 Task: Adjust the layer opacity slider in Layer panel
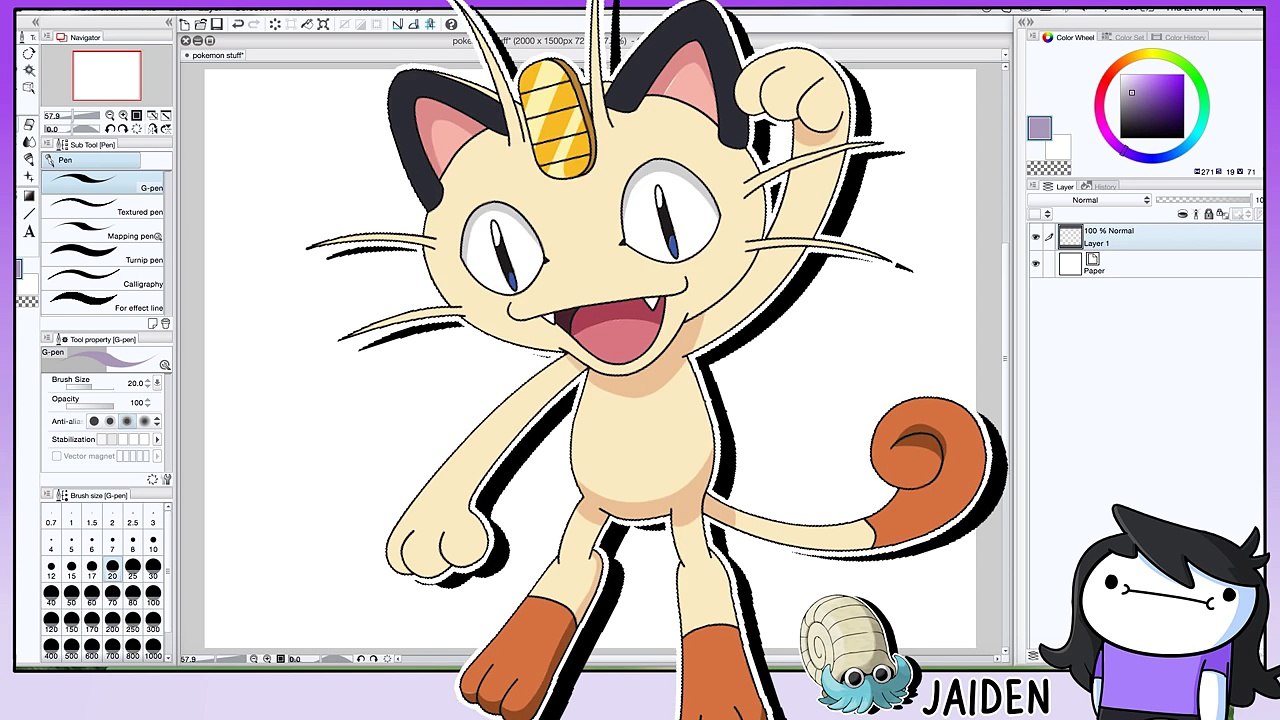click(1205, 200)
